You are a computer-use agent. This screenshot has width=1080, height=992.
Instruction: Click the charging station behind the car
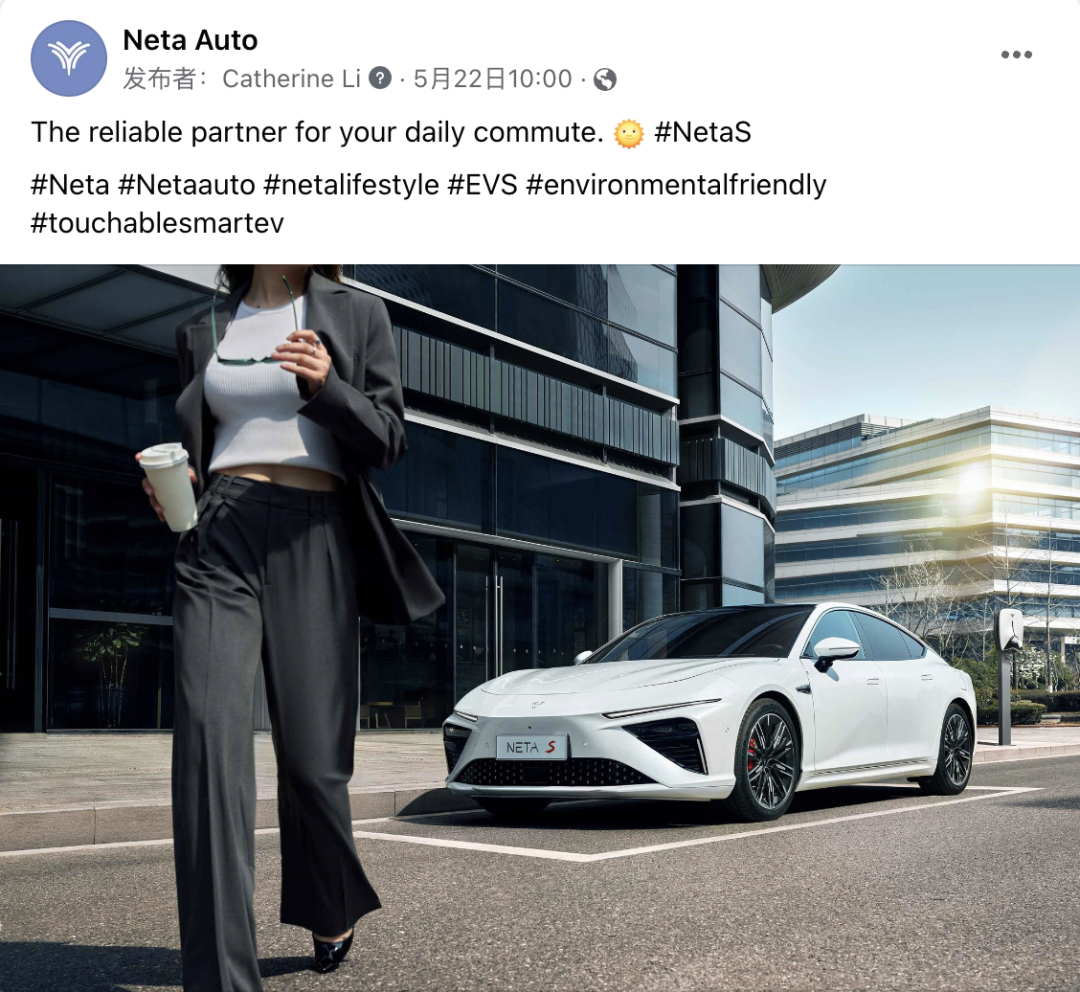tap(1008, 674)
